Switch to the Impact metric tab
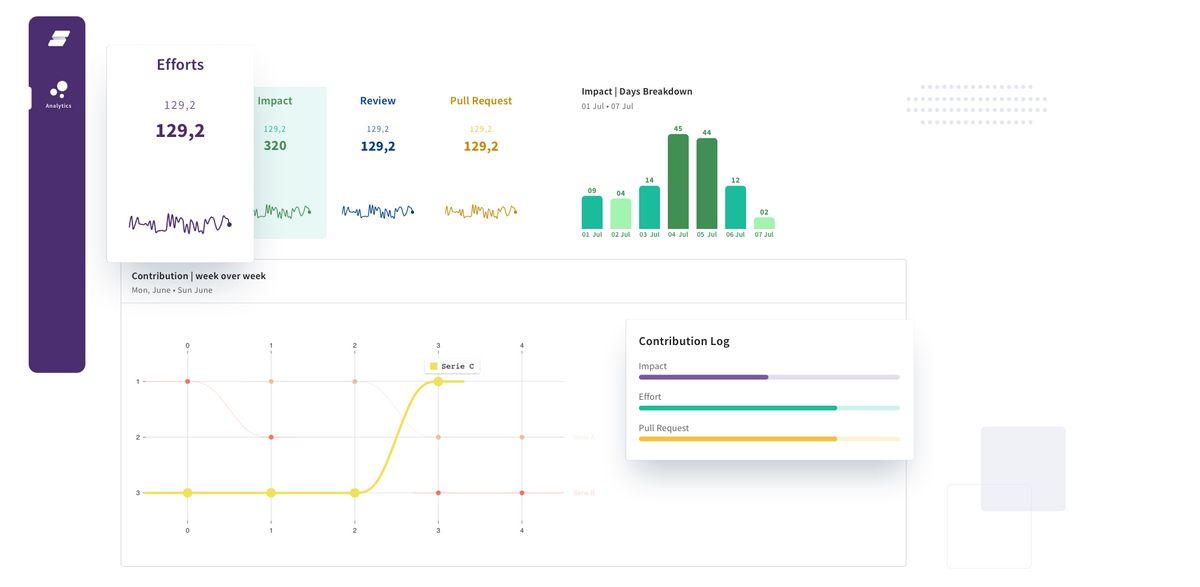 275,101
